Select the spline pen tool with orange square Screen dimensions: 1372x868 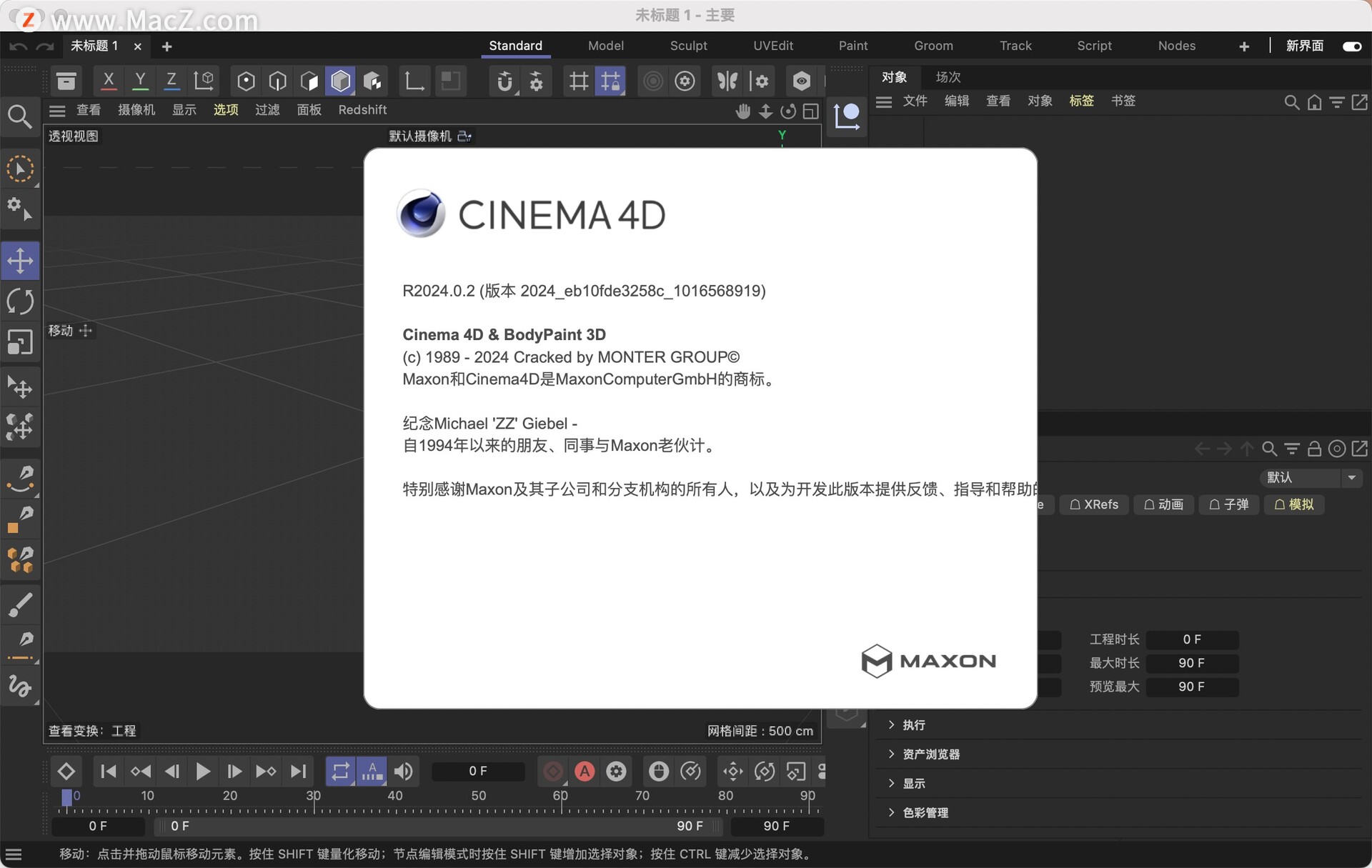click(x=20, y=519)
